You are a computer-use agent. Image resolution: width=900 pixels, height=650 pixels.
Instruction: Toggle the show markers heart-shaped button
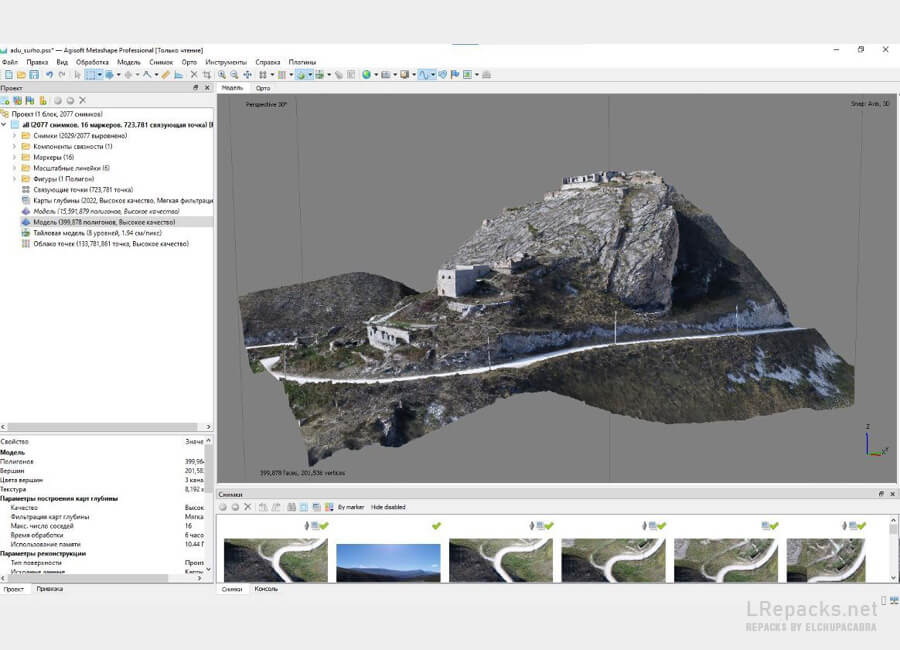[443, 75]
